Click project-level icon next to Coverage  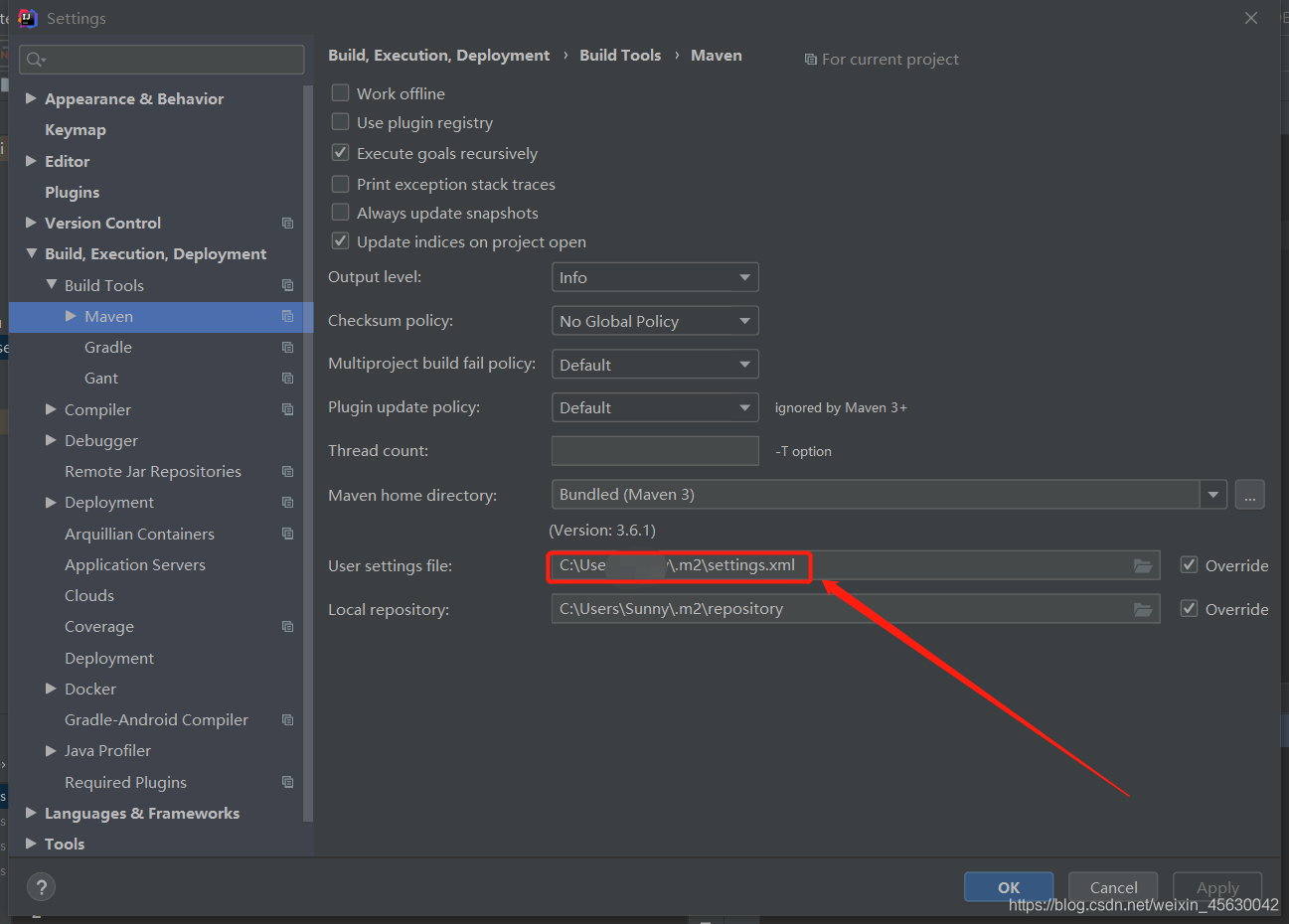287,627
